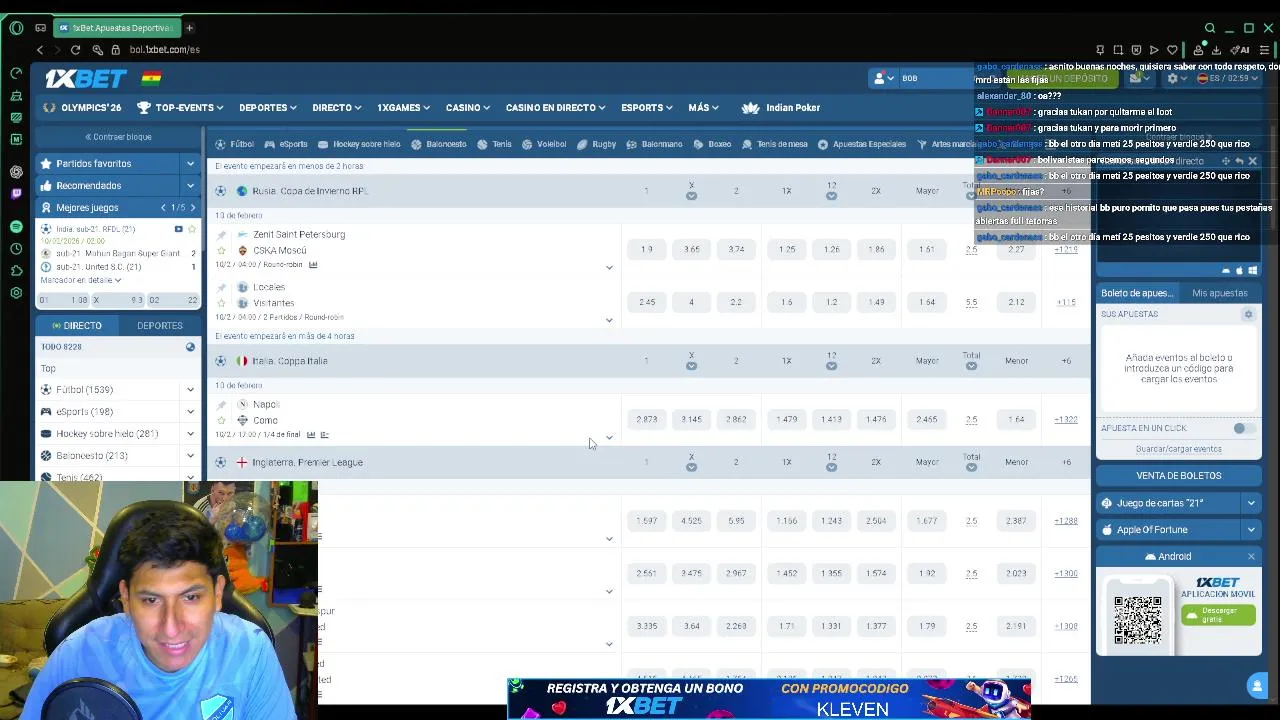Screen dimensions: 1280x720
Task: Expand eSports (198) in sidebar
Action: [190, 411]
